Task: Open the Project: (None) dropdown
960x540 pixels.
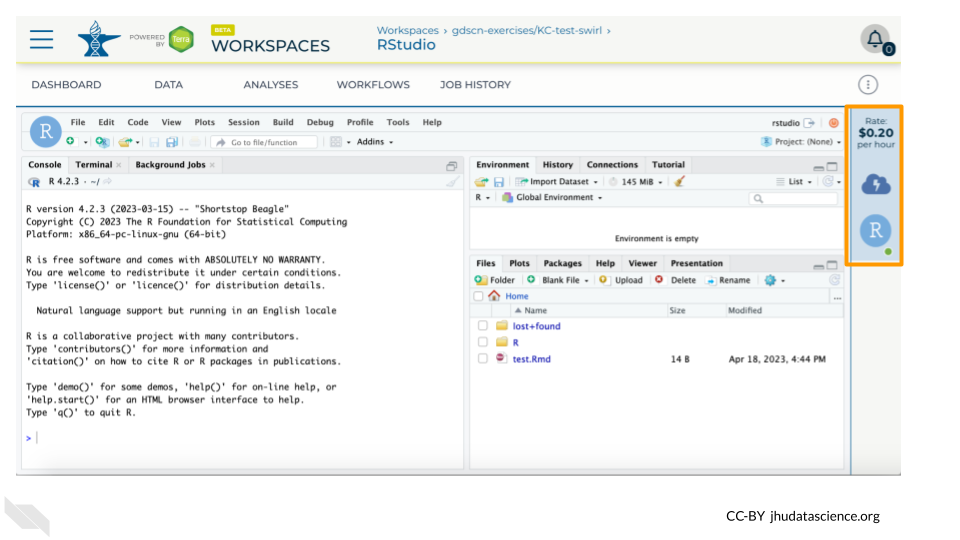Action: 801,141
